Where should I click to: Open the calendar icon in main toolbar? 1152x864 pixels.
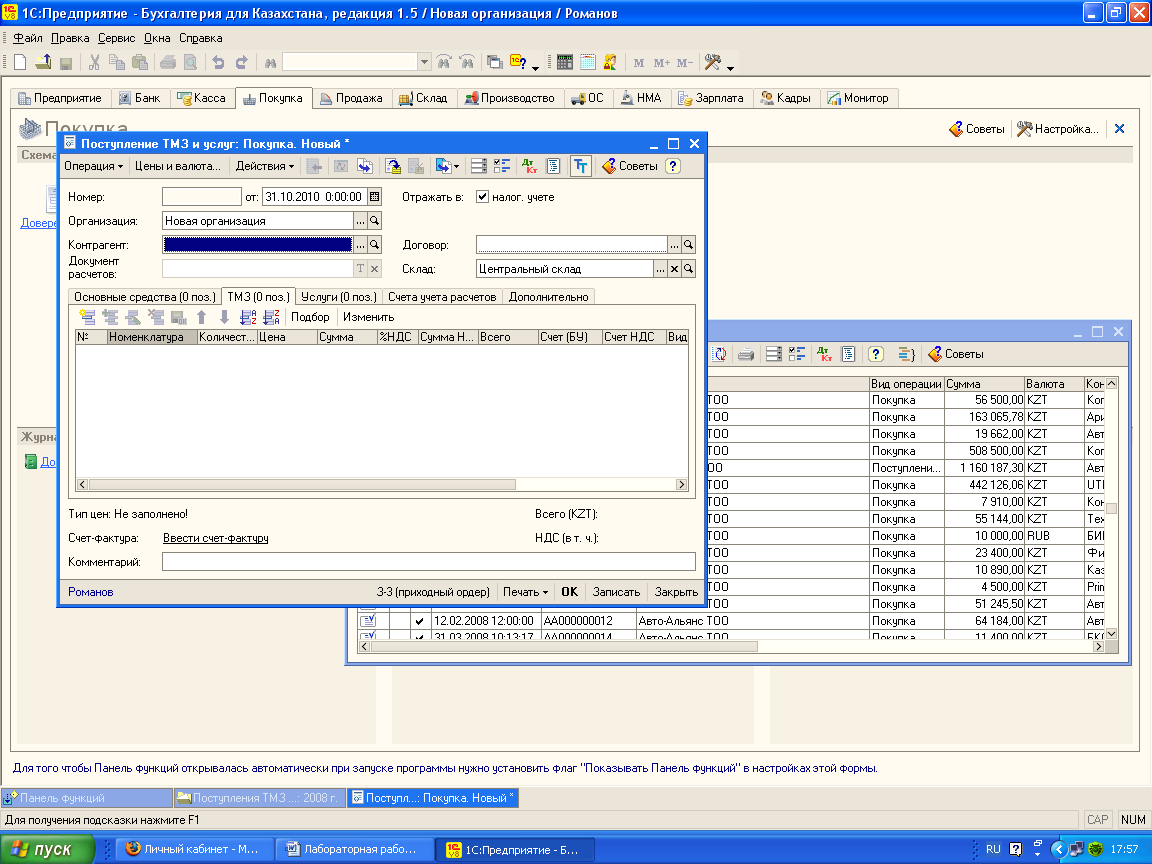click(588, 62)
